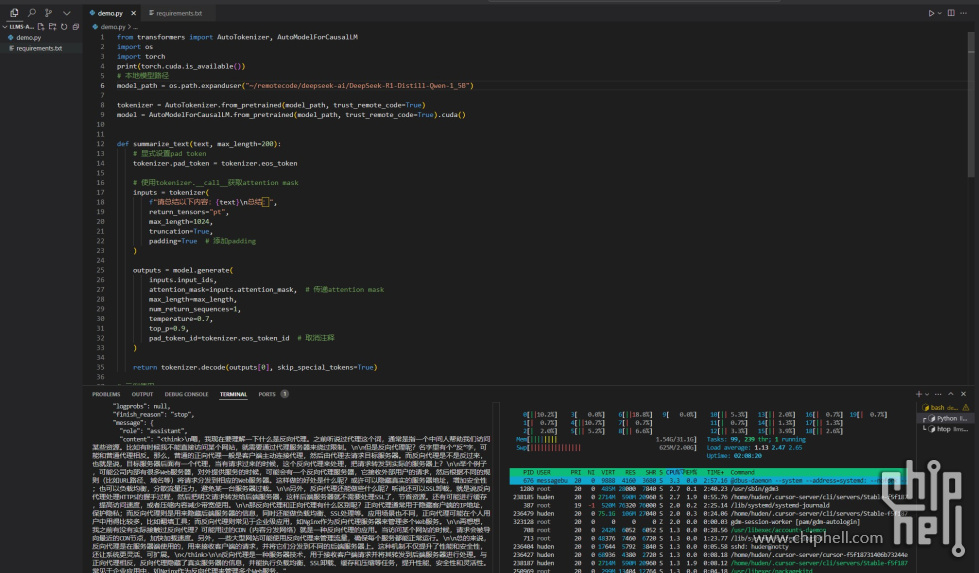Click the breadcrumb ellipsis after demo.py
This screenshot has height=573, width=979.
(x=135, y=27)
